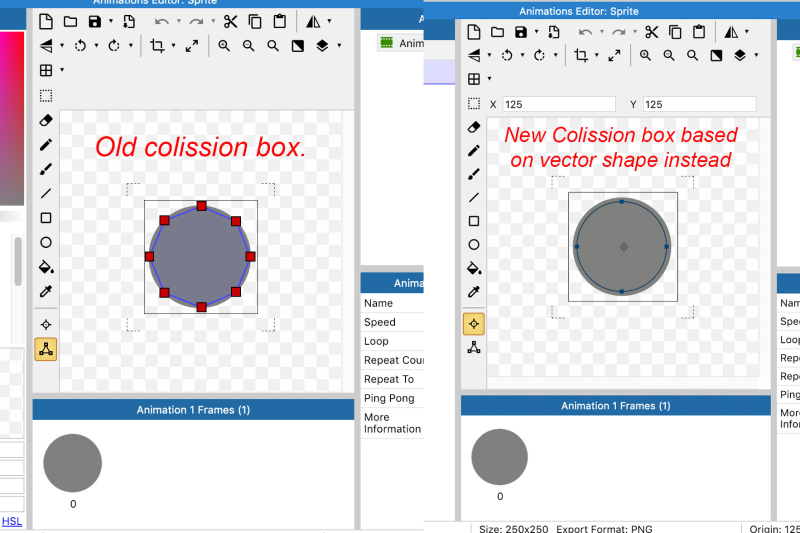The height and width of the screenshot is (533, 800).
Task: Select the Paint Bucket fill tool in left editor
Action: pyautogui.click(x=46, y=267)
